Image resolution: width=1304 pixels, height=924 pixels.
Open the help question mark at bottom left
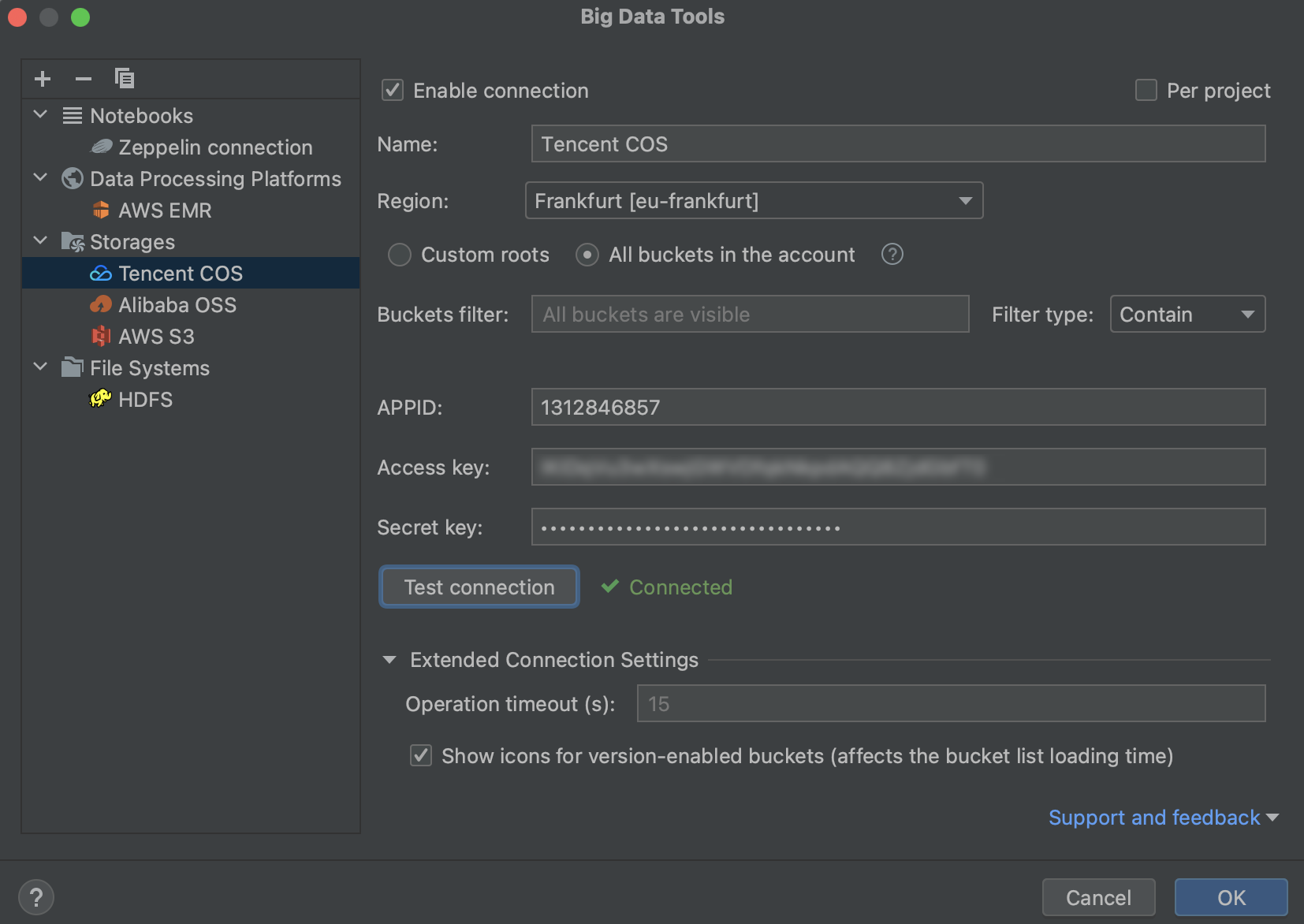point(37,896)
